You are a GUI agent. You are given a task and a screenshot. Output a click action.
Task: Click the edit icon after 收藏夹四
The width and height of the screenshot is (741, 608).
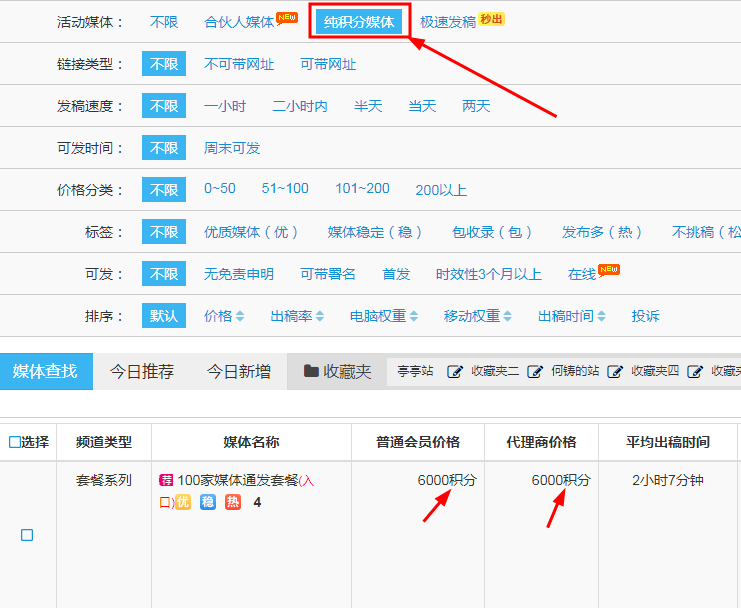tap(695, 372)
